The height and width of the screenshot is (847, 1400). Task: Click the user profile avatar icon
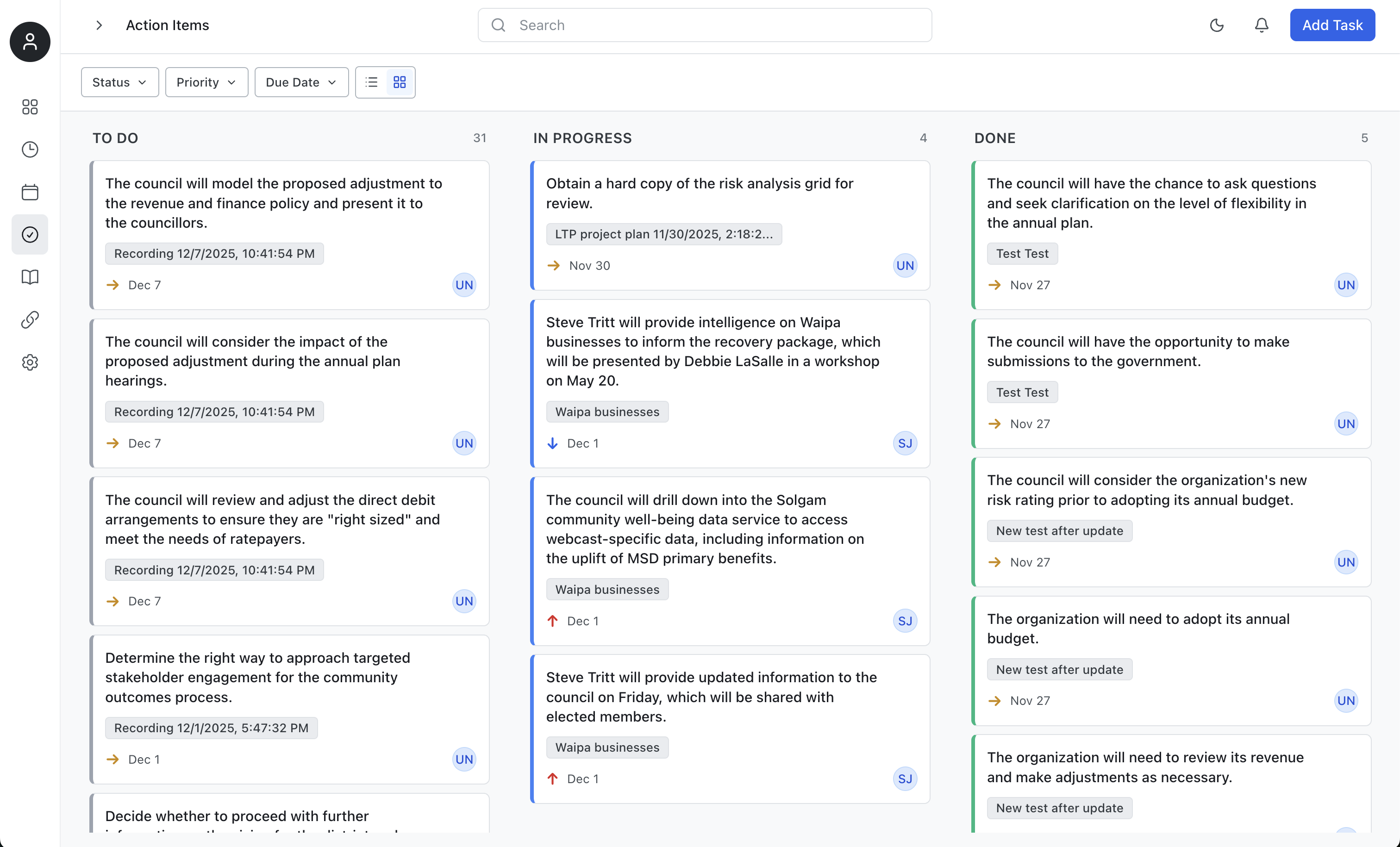coord(30,42)
